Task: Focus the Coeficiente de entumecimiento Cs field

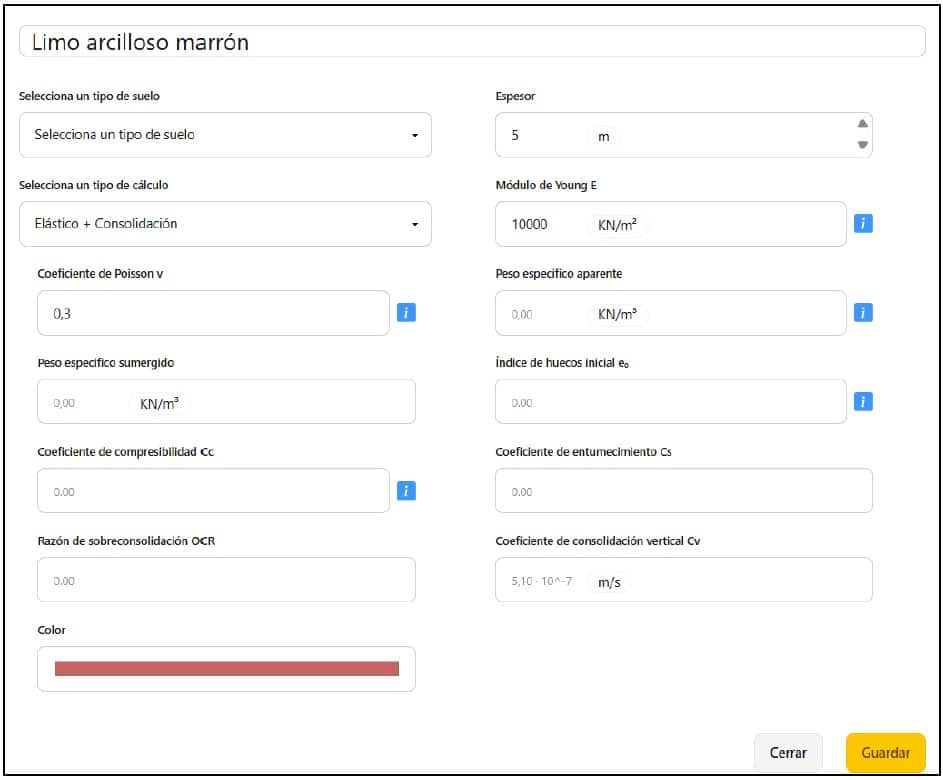Action: (x=684, y=491)
